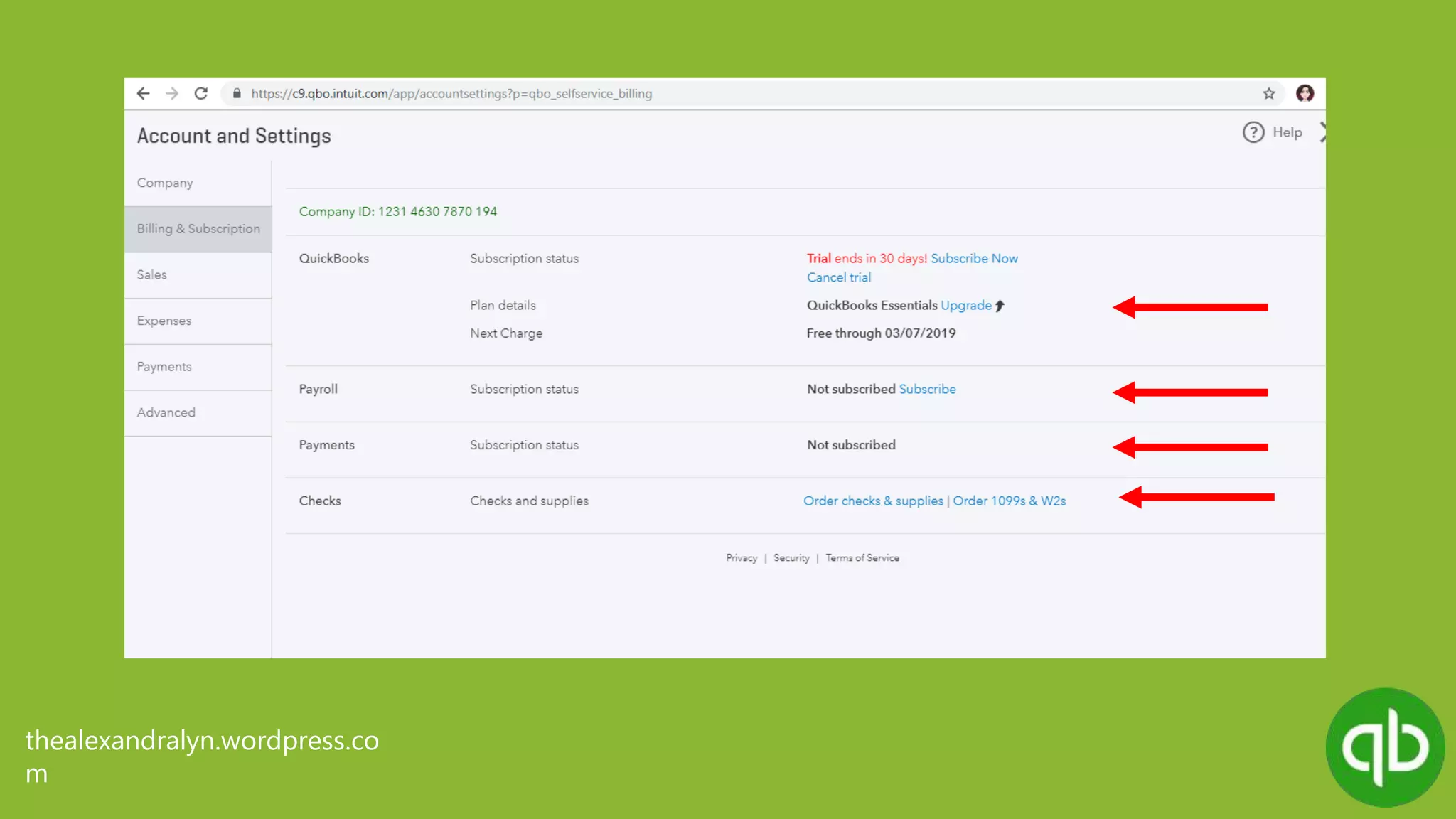
Task: Select Billing & Subscription tab
Action: (x=198, y=229)
